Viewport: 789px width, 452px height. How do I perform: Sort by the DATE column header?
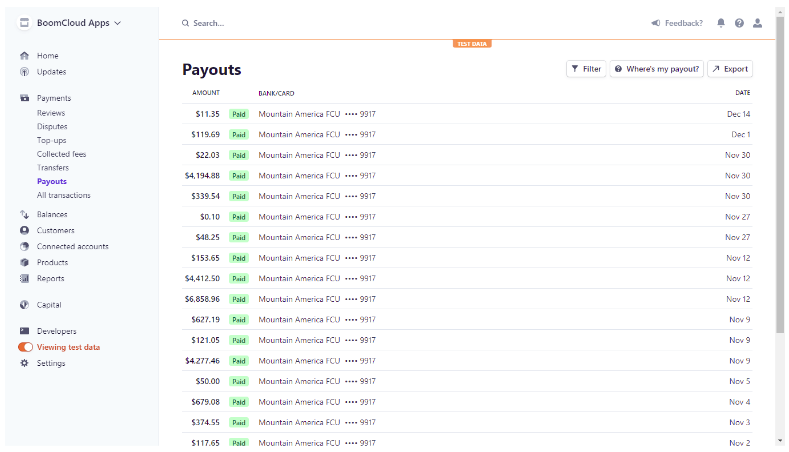tap(743, 93)
